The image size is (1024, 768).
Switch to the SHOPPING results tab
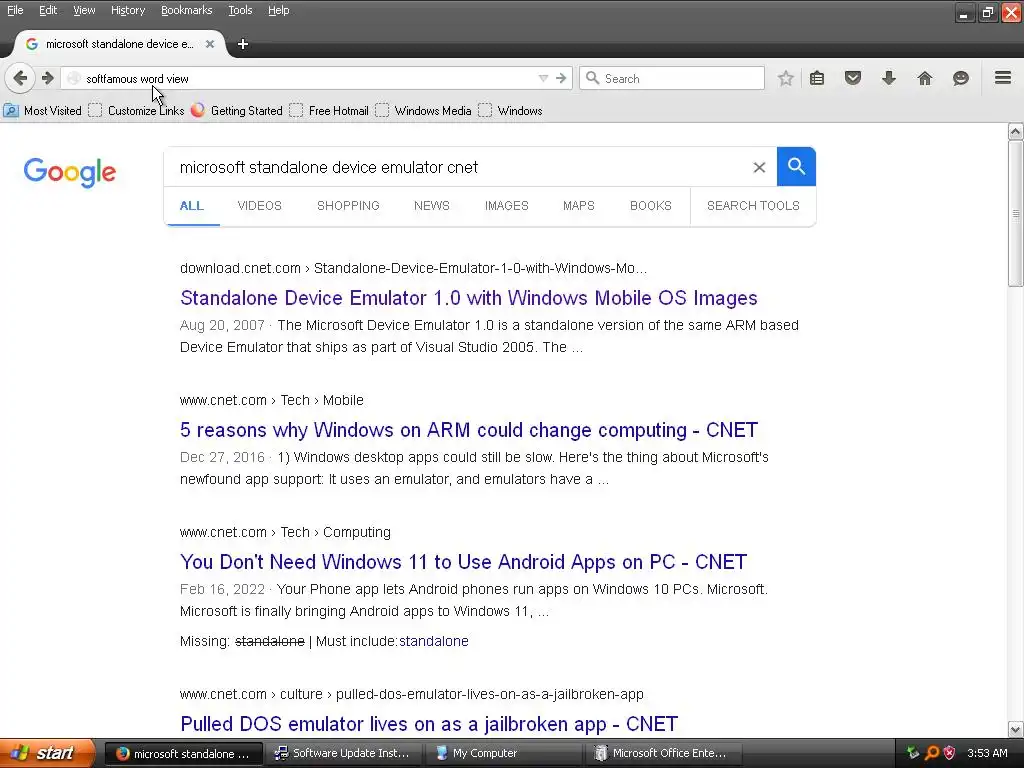click(x=348, y=206)
